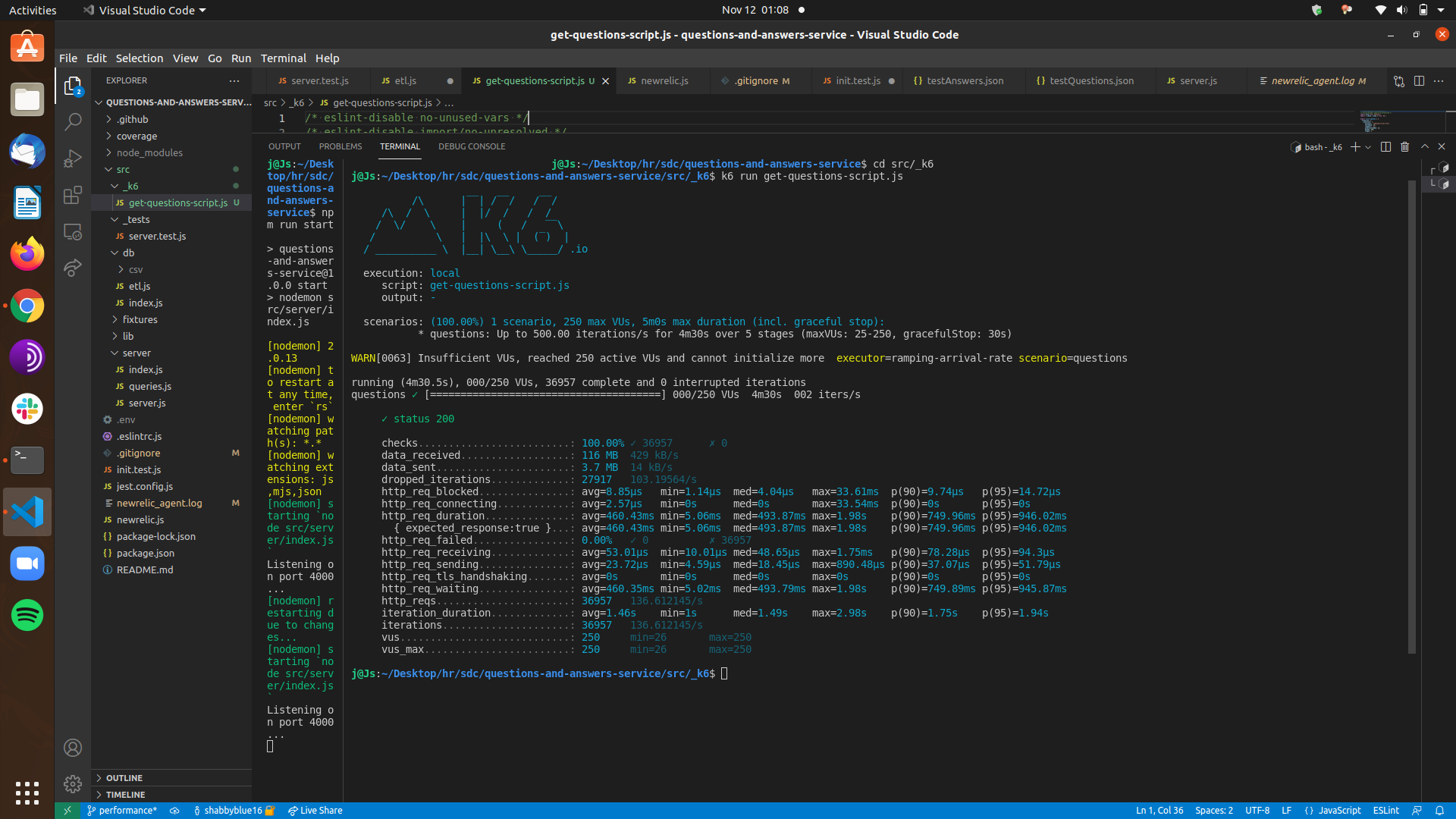Viewport: 1456px width, 819px height.
Task: Kill terminal with trash icon
Action: pos(1404,147)
